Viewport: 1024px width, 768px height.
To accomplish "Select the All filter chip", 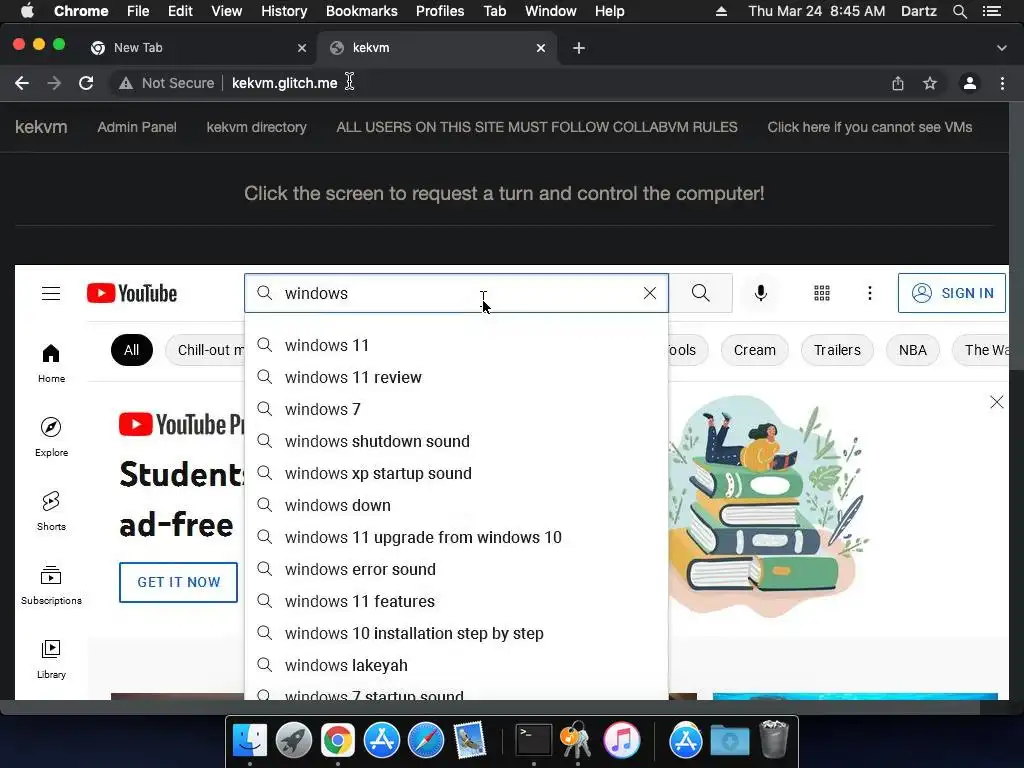I will pyautogui.click(x=131, y=350).
